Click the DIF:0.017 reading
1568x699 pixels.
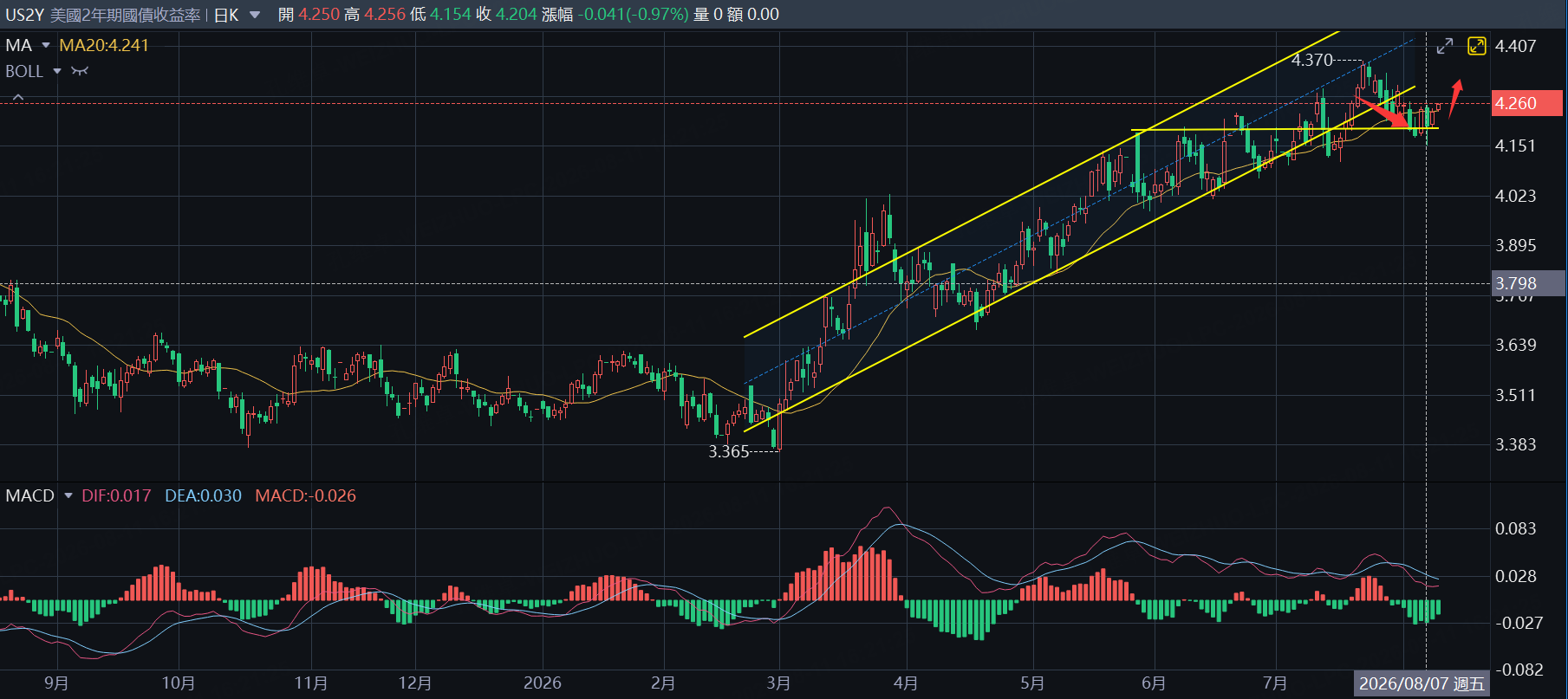[x=116, y=495]
